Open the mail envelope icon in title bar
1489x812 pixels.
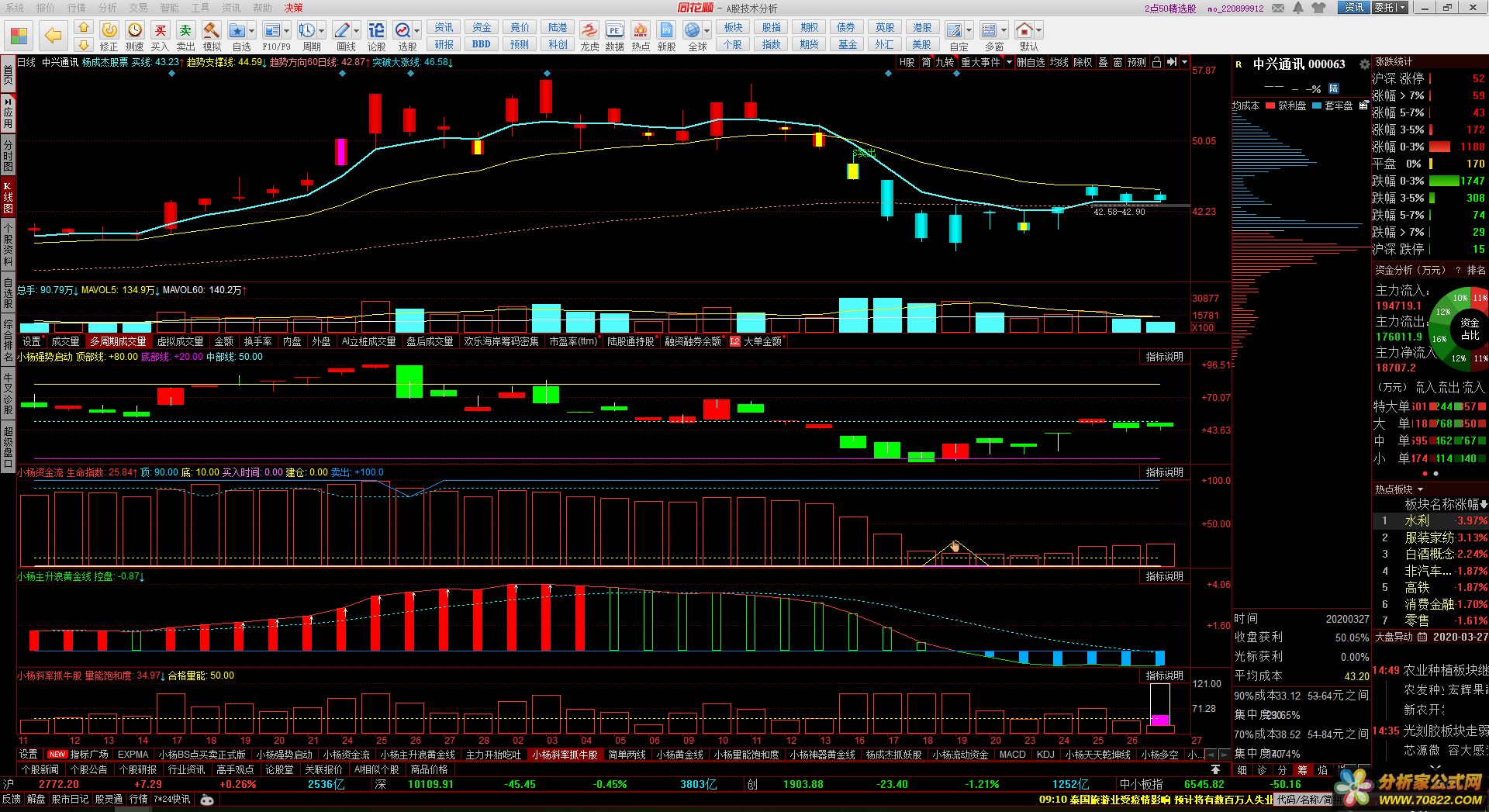point(1277,8)
